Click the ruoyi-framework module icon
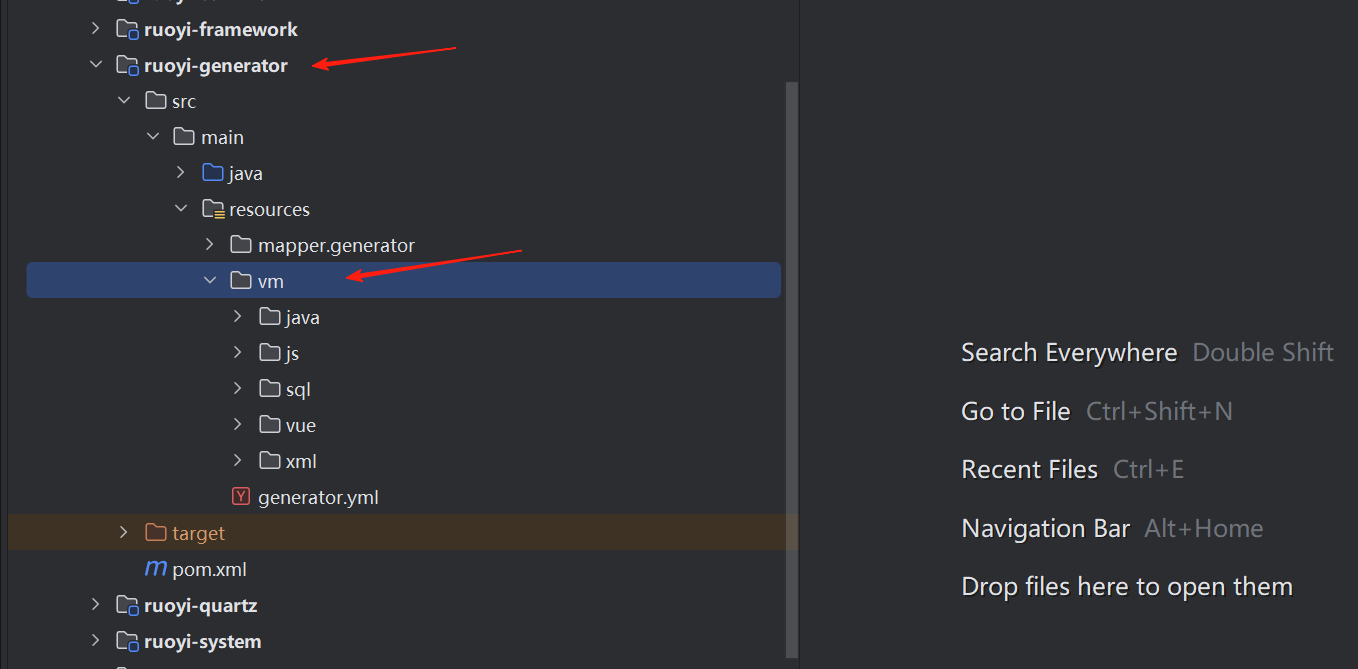The width and height of the screenshot is (1358, 669). pyautogui.click(x=127, y=30)
